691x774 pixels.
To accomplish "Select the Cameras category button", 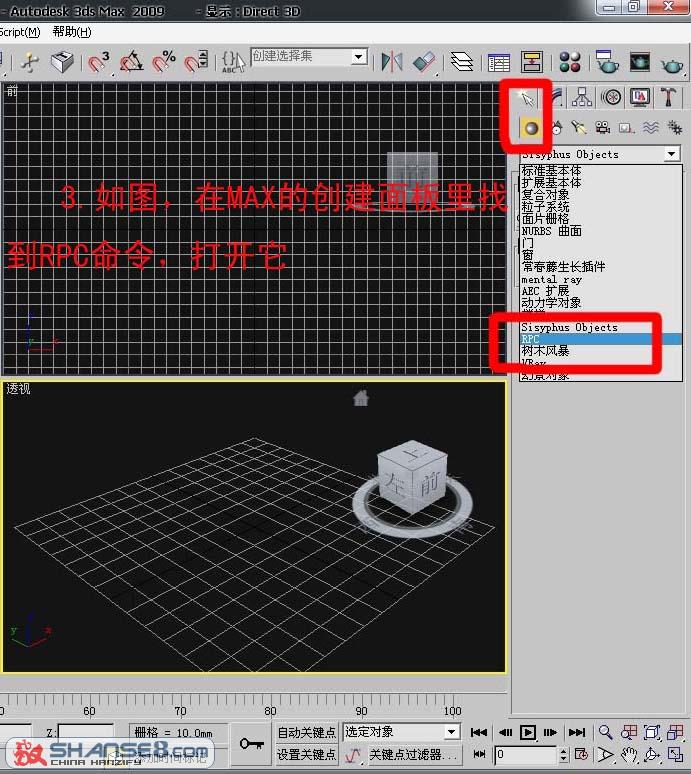I will pos(602,128).
